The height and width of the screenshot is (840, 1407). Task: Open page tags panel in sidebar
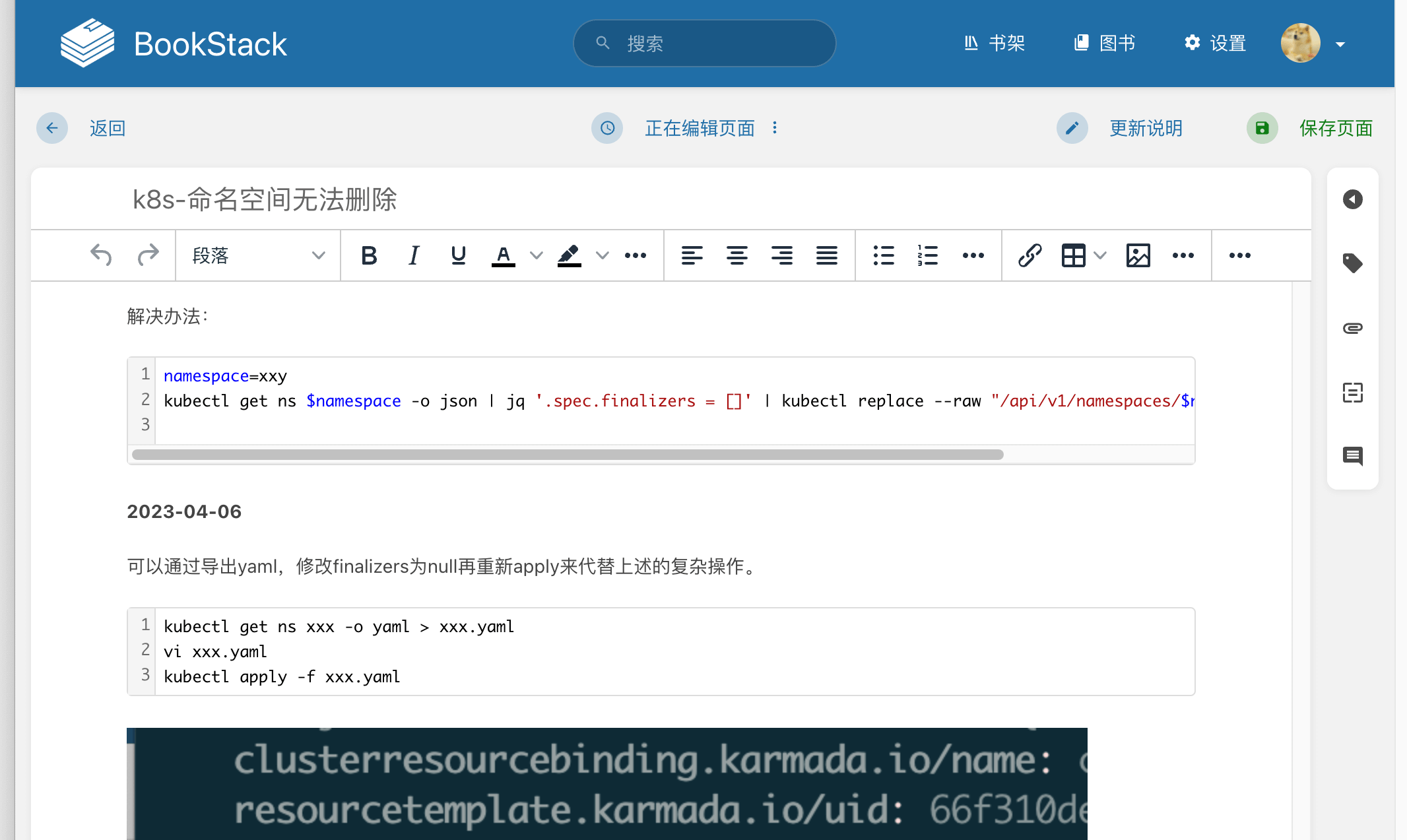coord(1352,263)
